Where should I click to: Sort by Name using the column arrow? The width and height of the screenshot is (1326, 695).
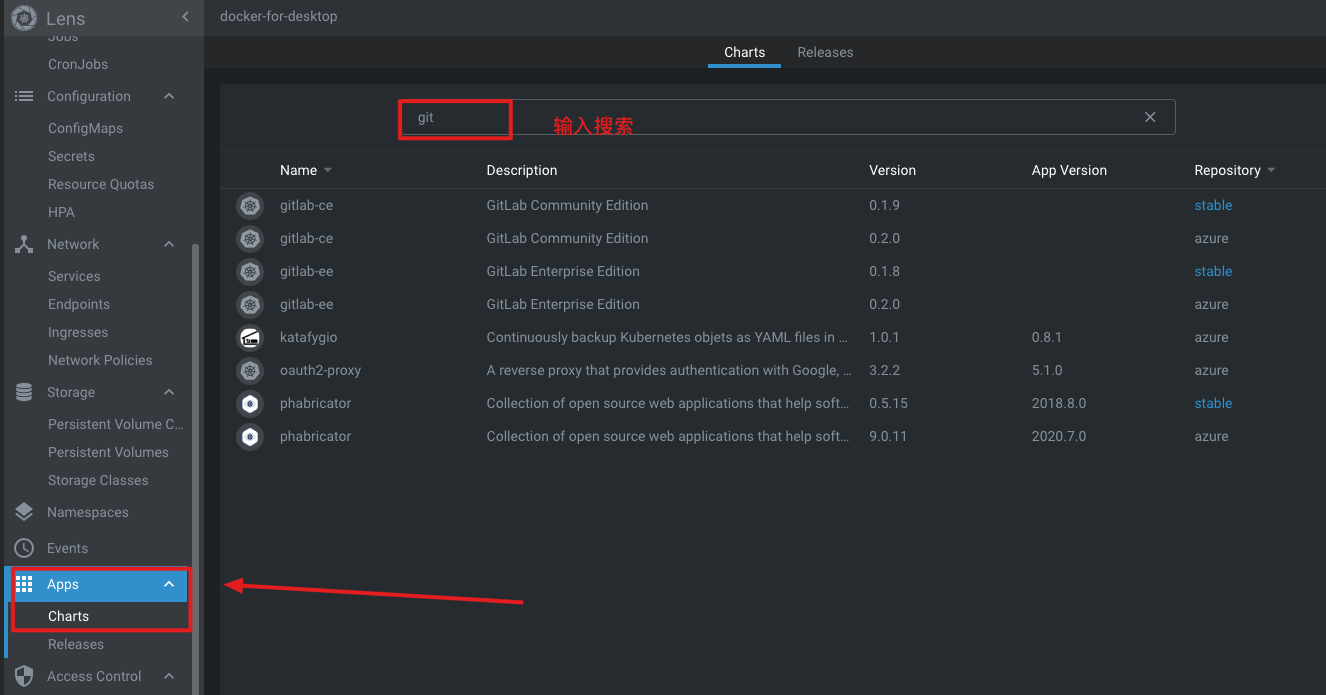[328, 171]
